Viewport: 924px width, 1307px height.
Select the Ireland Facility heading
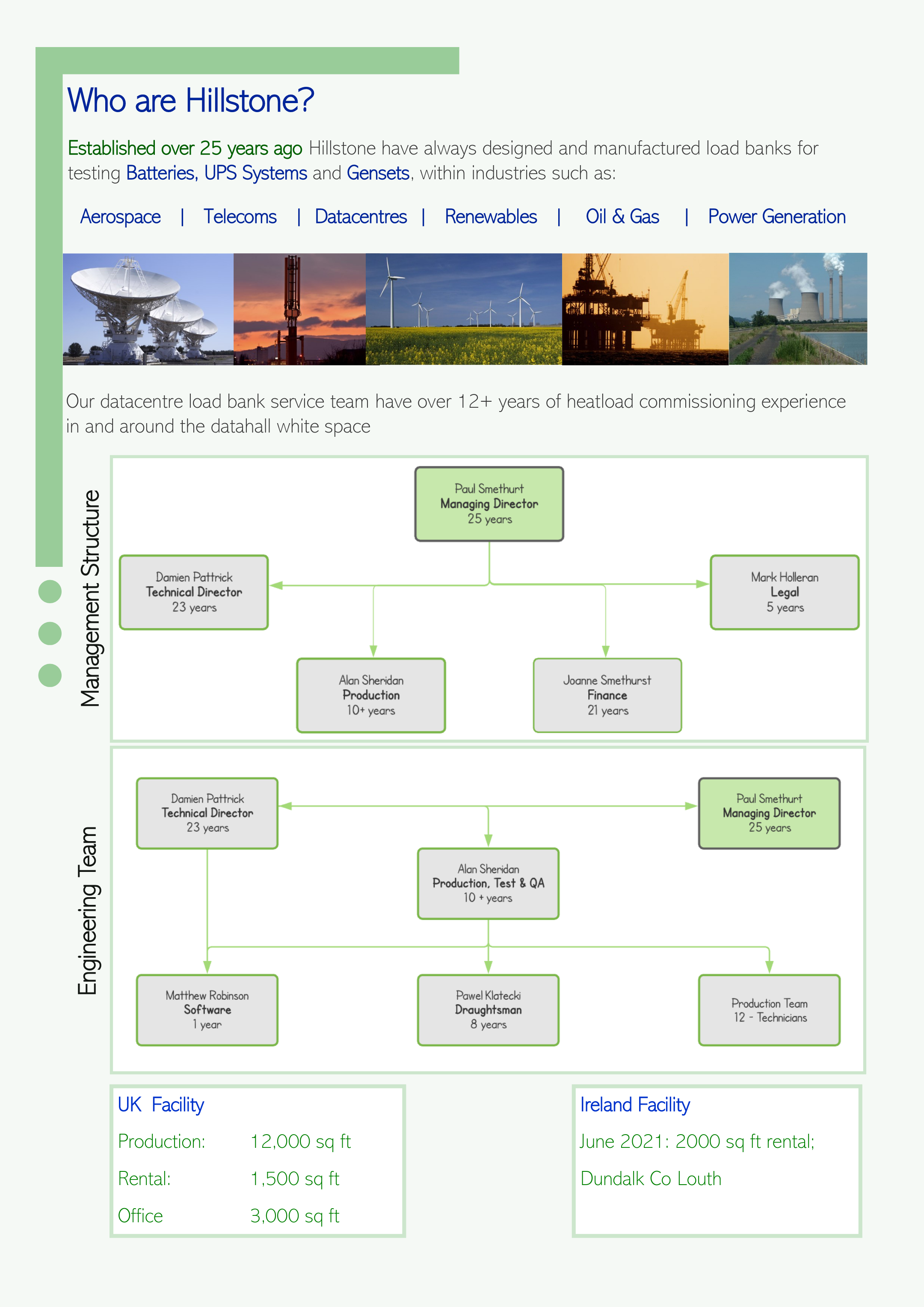635,1105
